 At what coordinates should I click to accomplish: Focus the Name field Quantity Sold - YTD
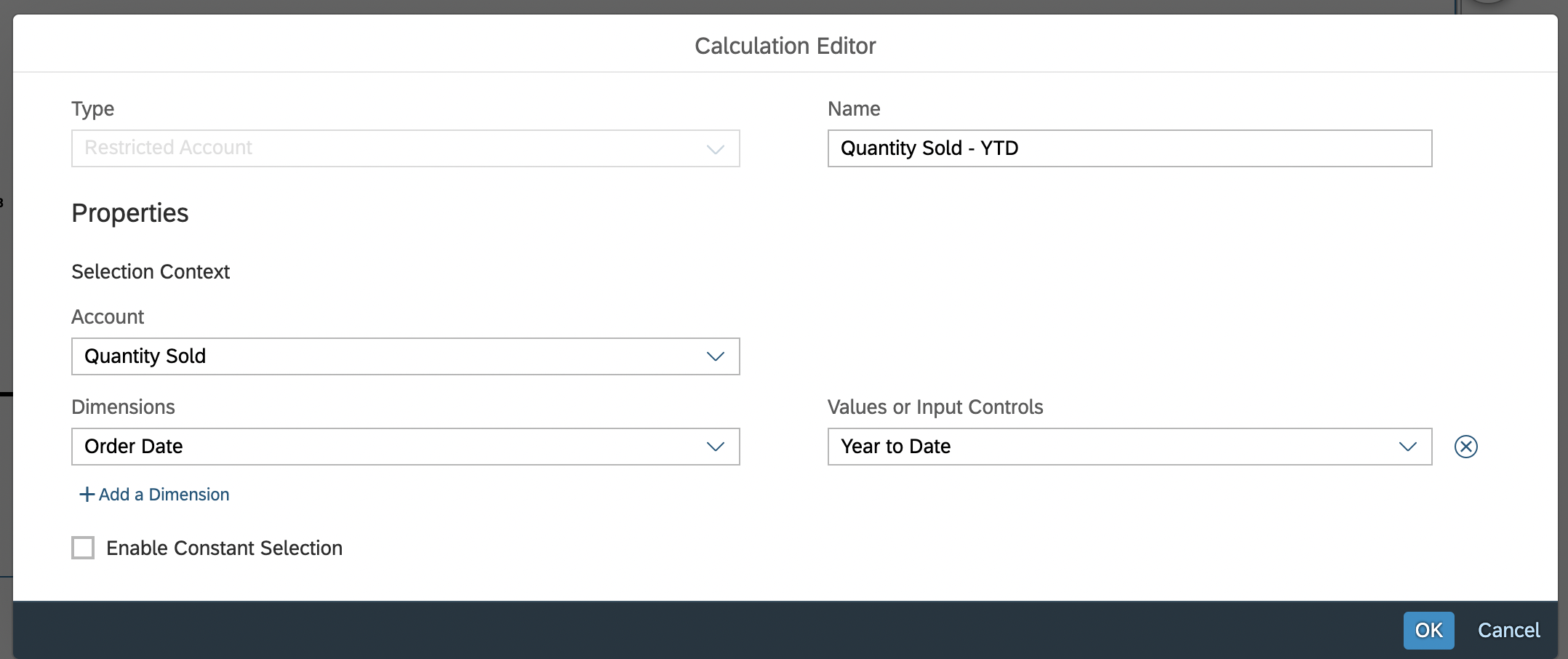[1129, 148]
